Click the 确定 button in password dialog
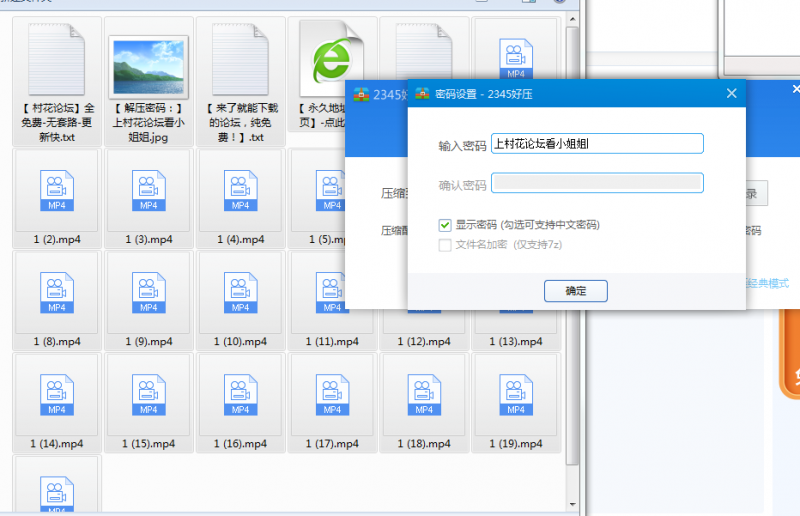Viewport: 800px width, 516px height. (575, 291)
